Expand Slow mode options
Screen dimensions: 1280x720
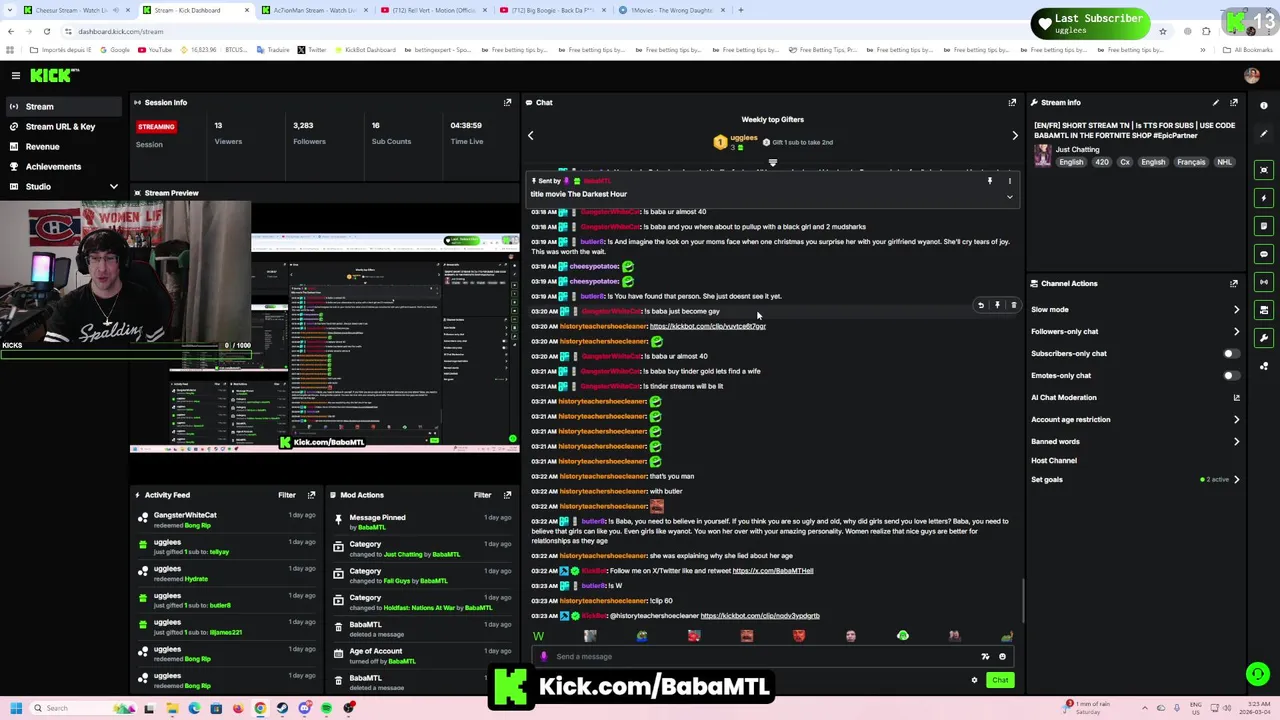click(1236, 310)
